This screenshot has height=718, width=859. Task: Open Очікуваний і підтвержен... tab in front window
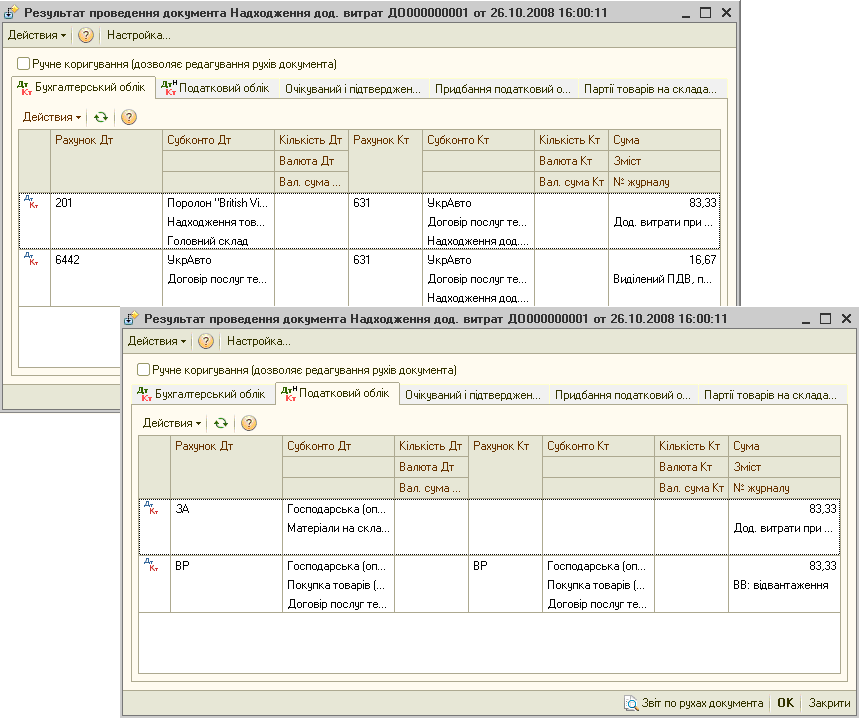[473, 395]
